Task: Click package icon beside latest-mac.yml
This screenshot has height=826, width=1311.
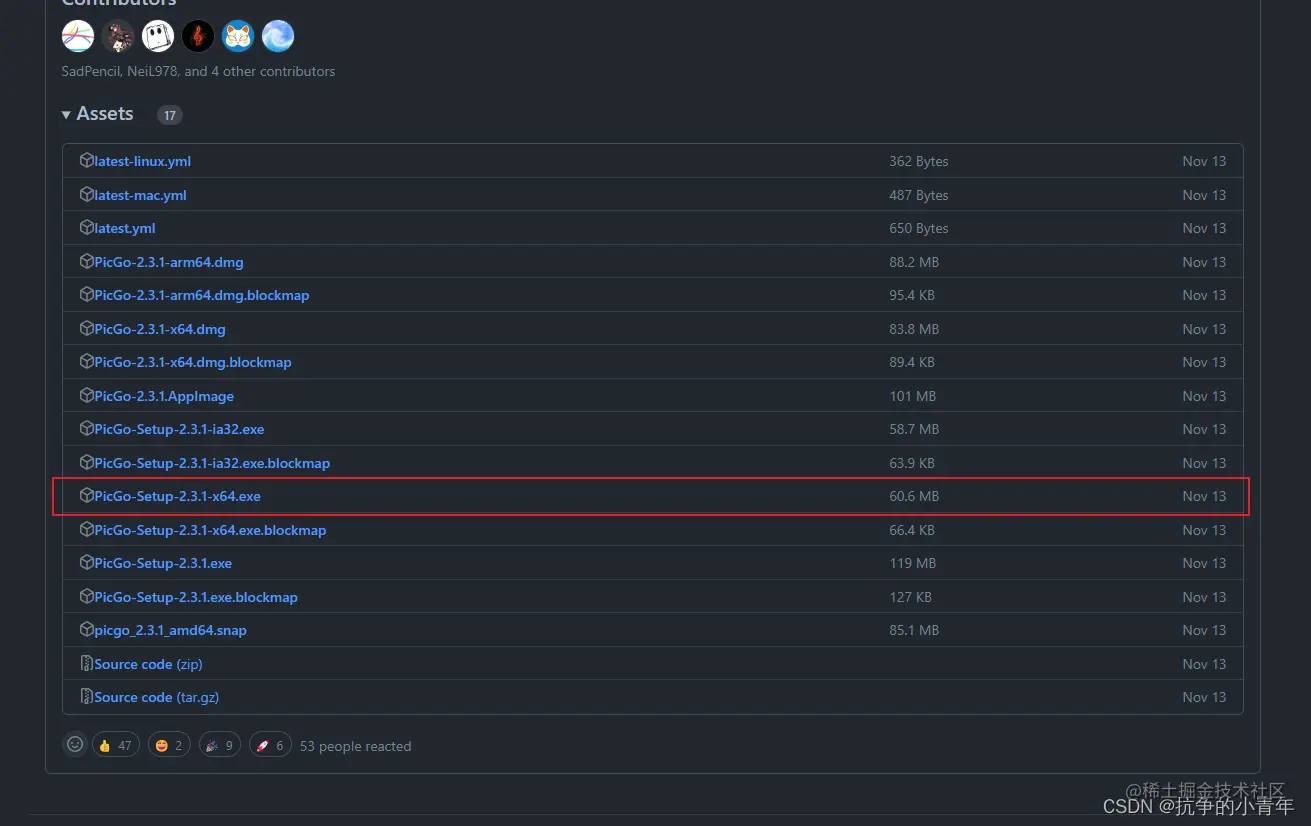Action: pos(86,195)
